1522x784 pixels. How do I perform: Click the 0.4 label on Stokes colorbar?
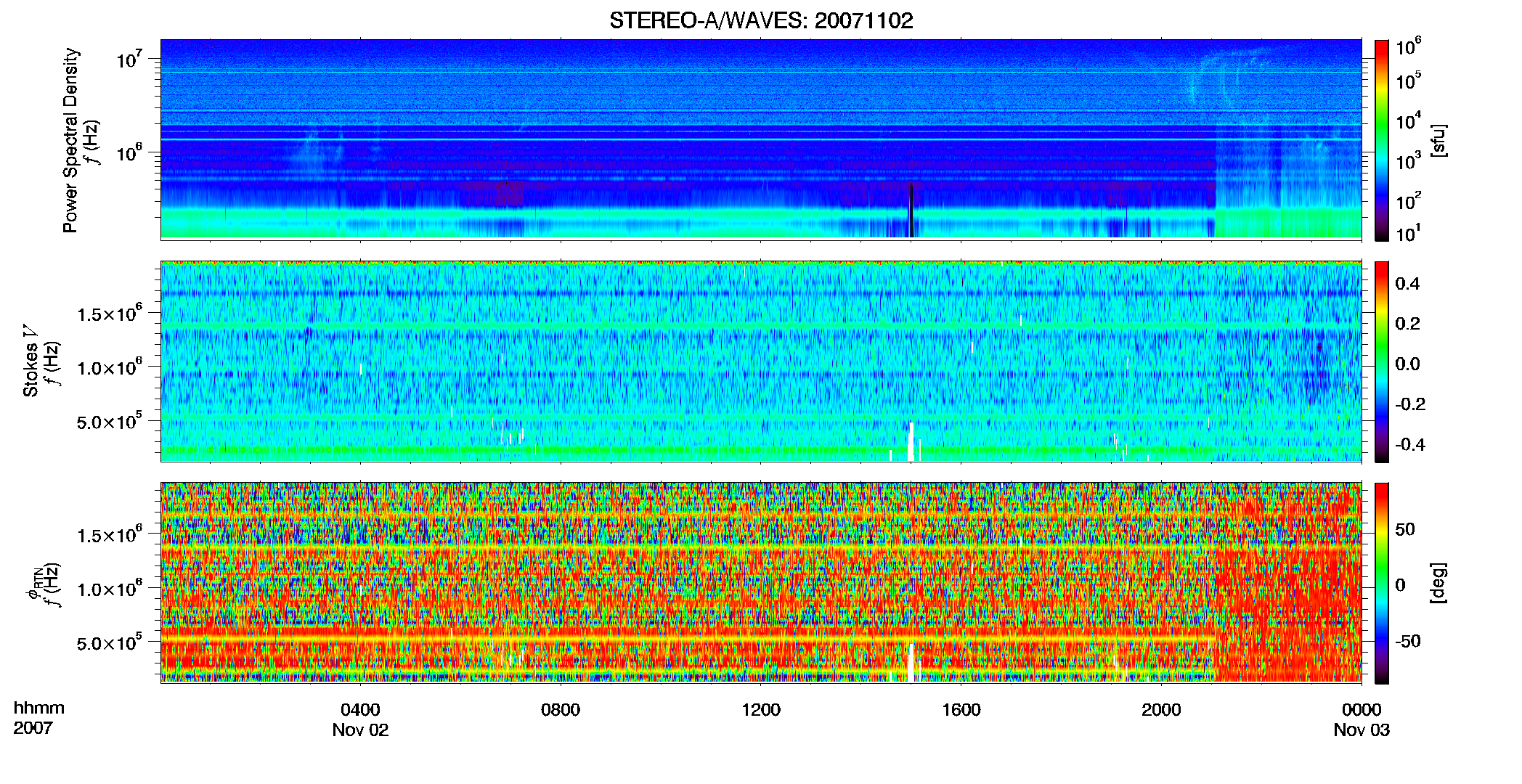[1407, 284]
